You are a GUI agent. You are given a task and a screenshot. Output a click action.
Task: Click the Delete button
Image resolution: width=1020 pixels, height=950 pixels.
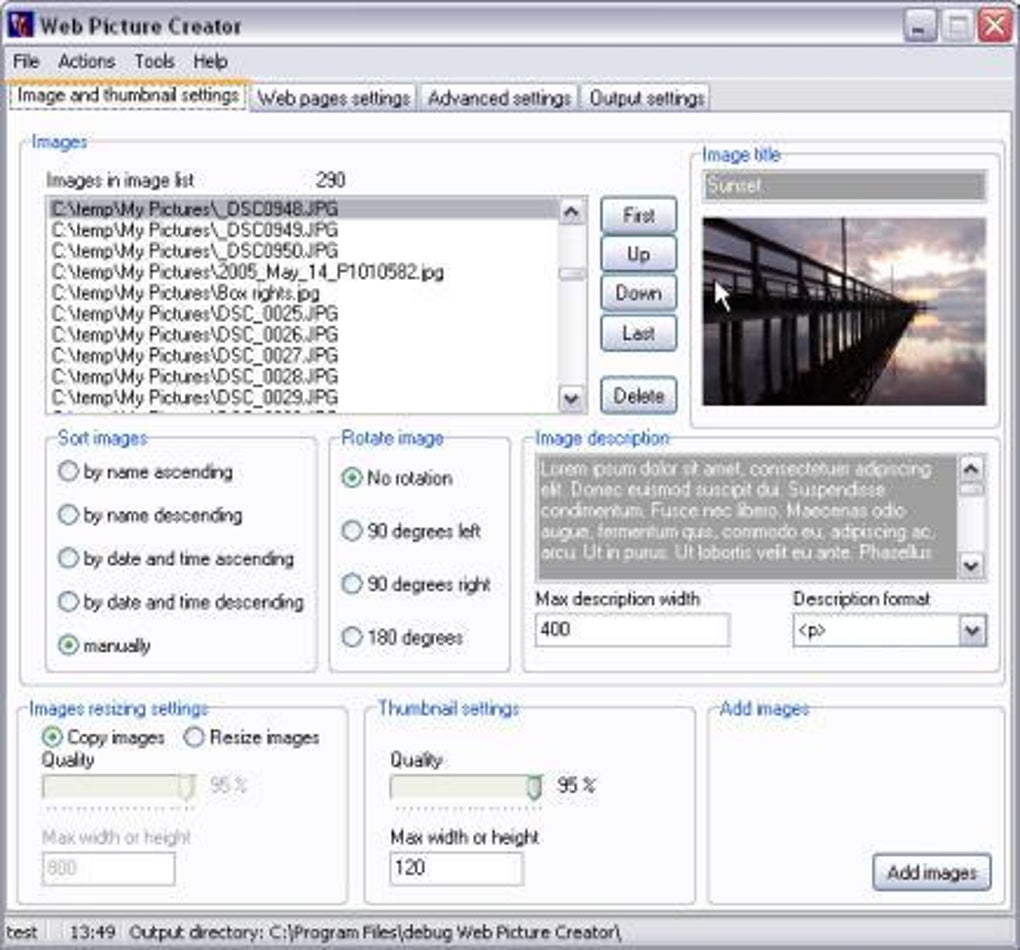(638, 396)
